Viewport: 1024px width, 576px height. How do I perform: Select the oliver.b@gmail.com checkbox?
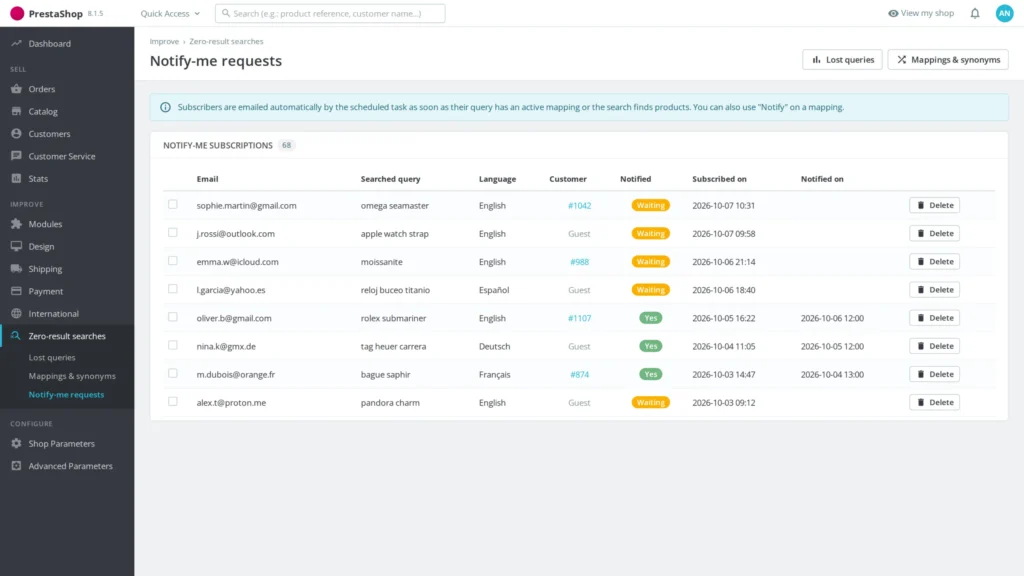click(x=172, y=317)
